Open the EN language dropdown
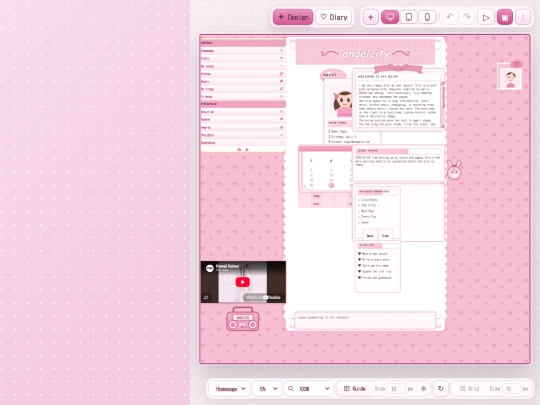This screenshot has height=405, width=540. coord(268,389)
